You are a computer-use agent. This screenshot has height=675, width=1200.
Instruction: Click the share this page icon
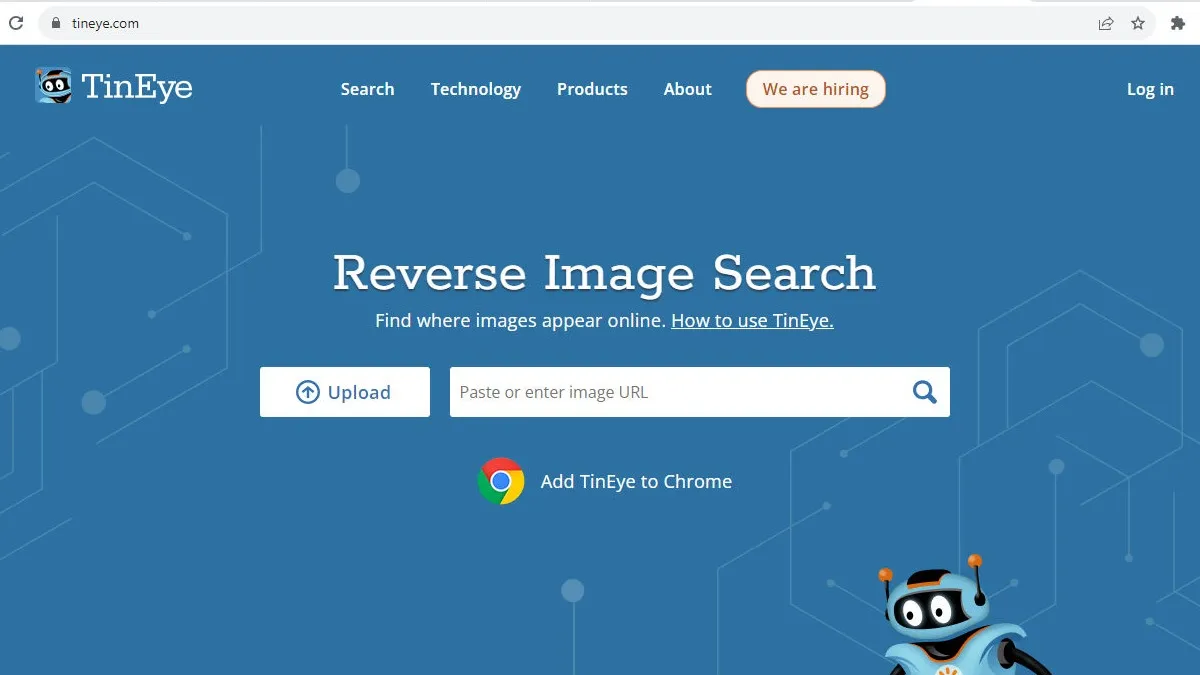click(x=1106, y=23)
